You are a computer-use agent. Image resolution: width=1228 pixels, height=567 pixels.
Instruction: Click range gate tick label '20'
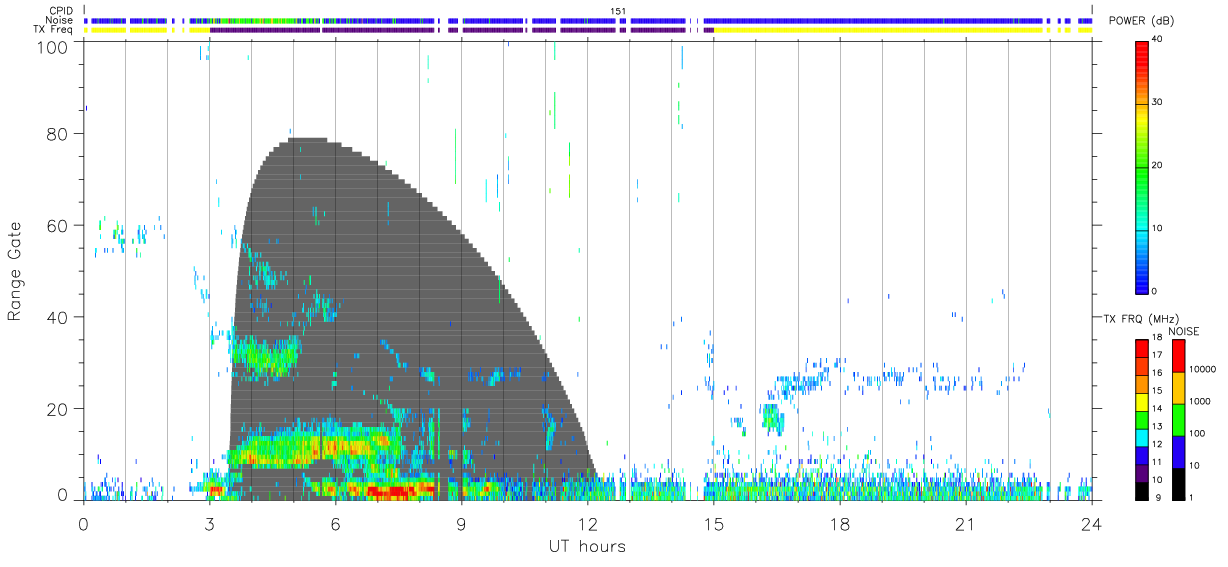click(57, 409)
